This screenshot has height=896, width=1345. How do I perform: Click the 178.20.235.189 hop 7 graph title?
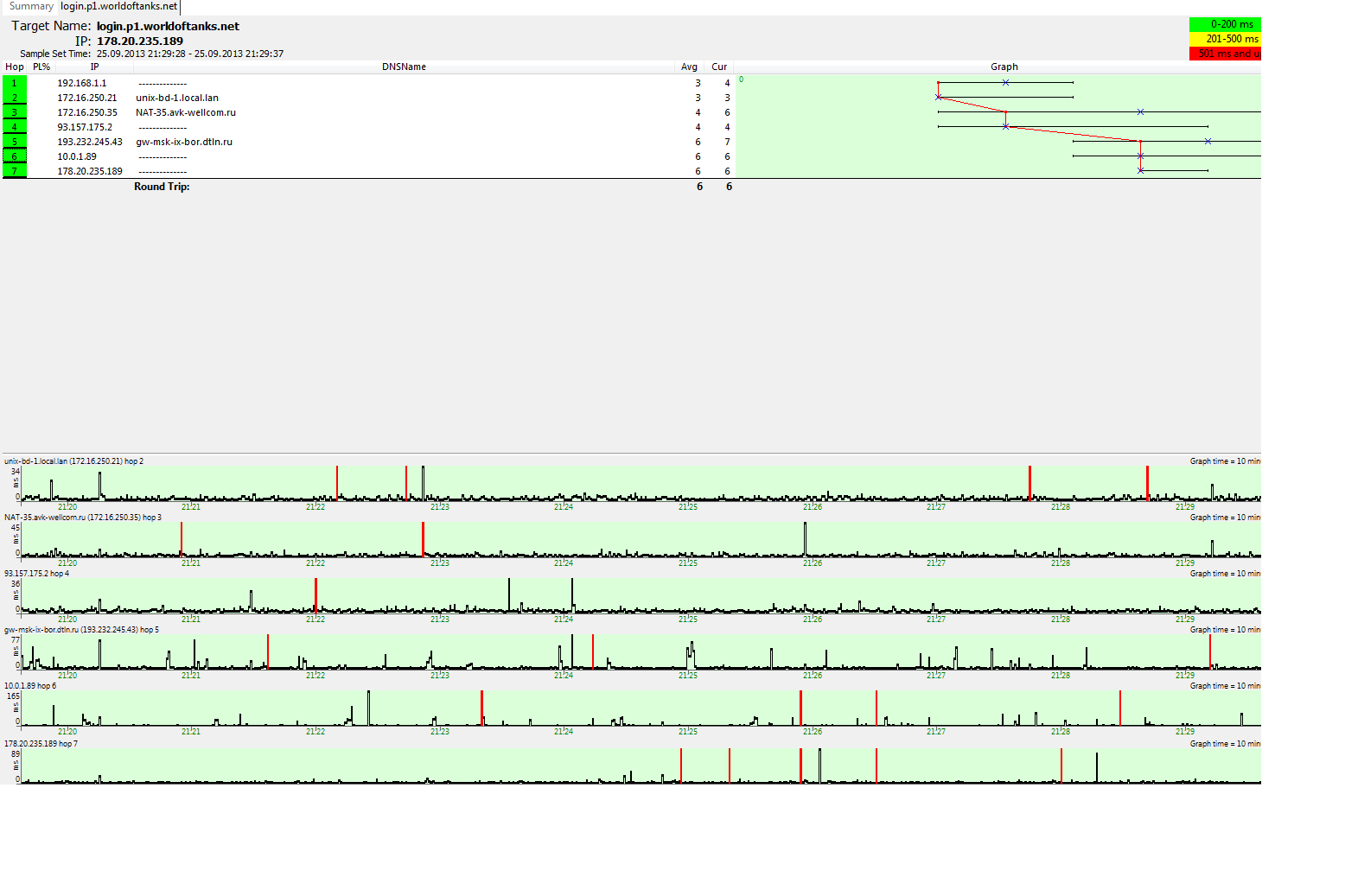[x=41, y=744]
